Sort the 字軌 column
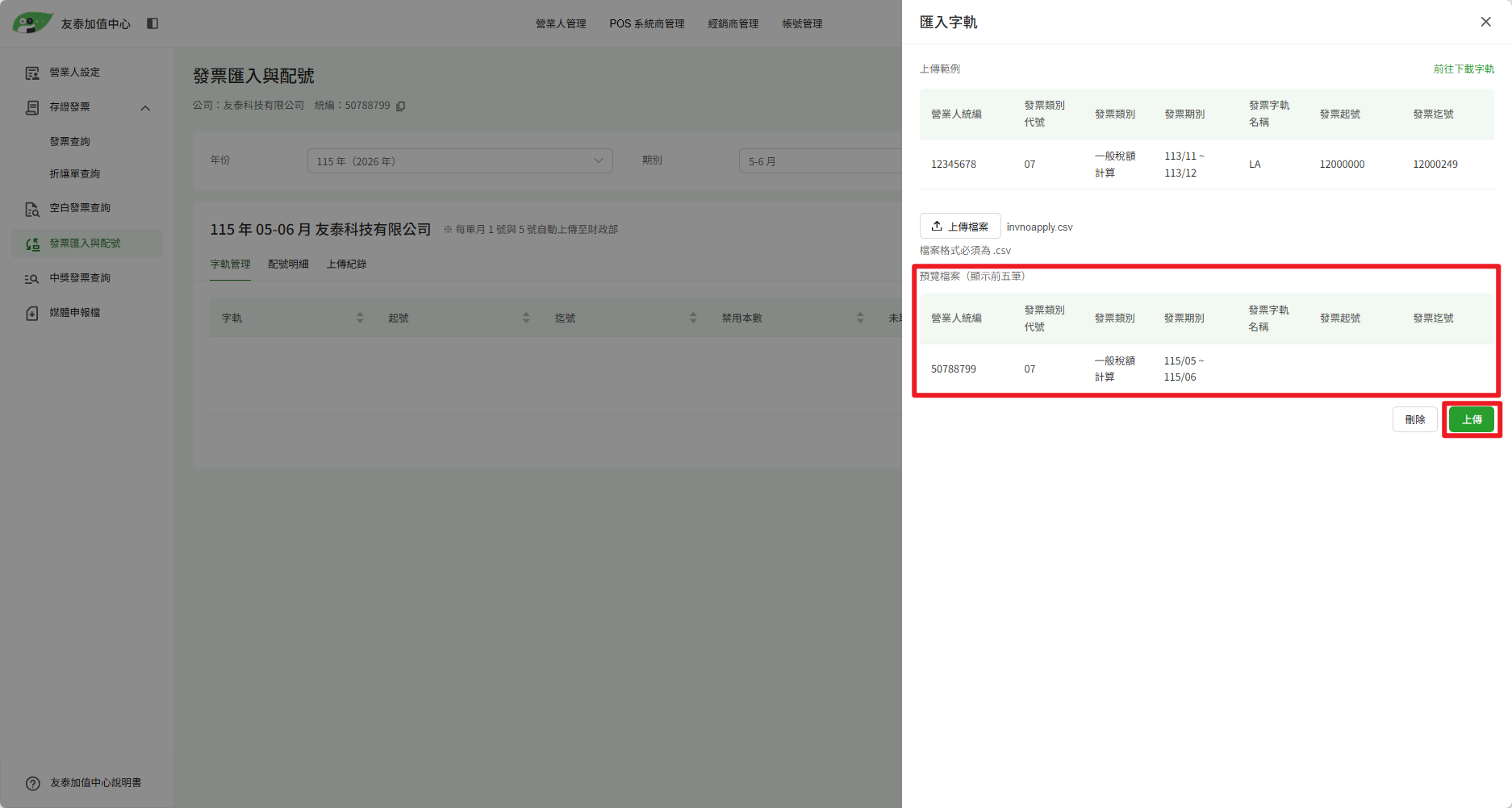The width and height of the screenshot is (1512, 808). [360, 318]
